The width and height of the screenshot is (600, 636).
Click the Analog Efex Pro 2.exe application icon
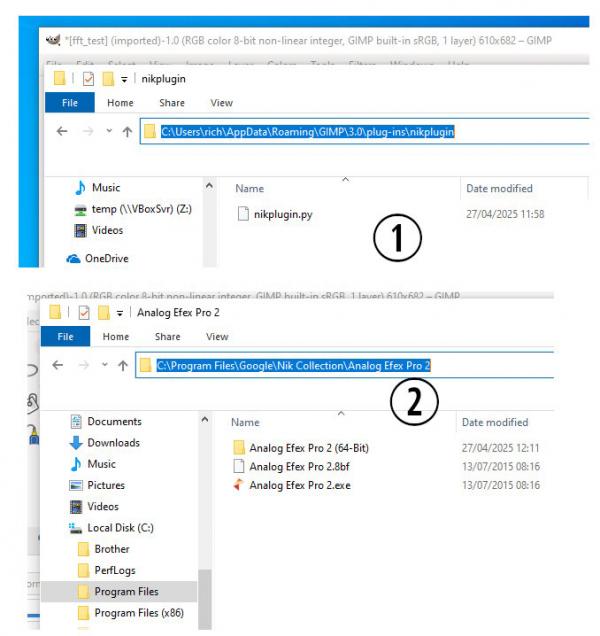tap(238, 485)
